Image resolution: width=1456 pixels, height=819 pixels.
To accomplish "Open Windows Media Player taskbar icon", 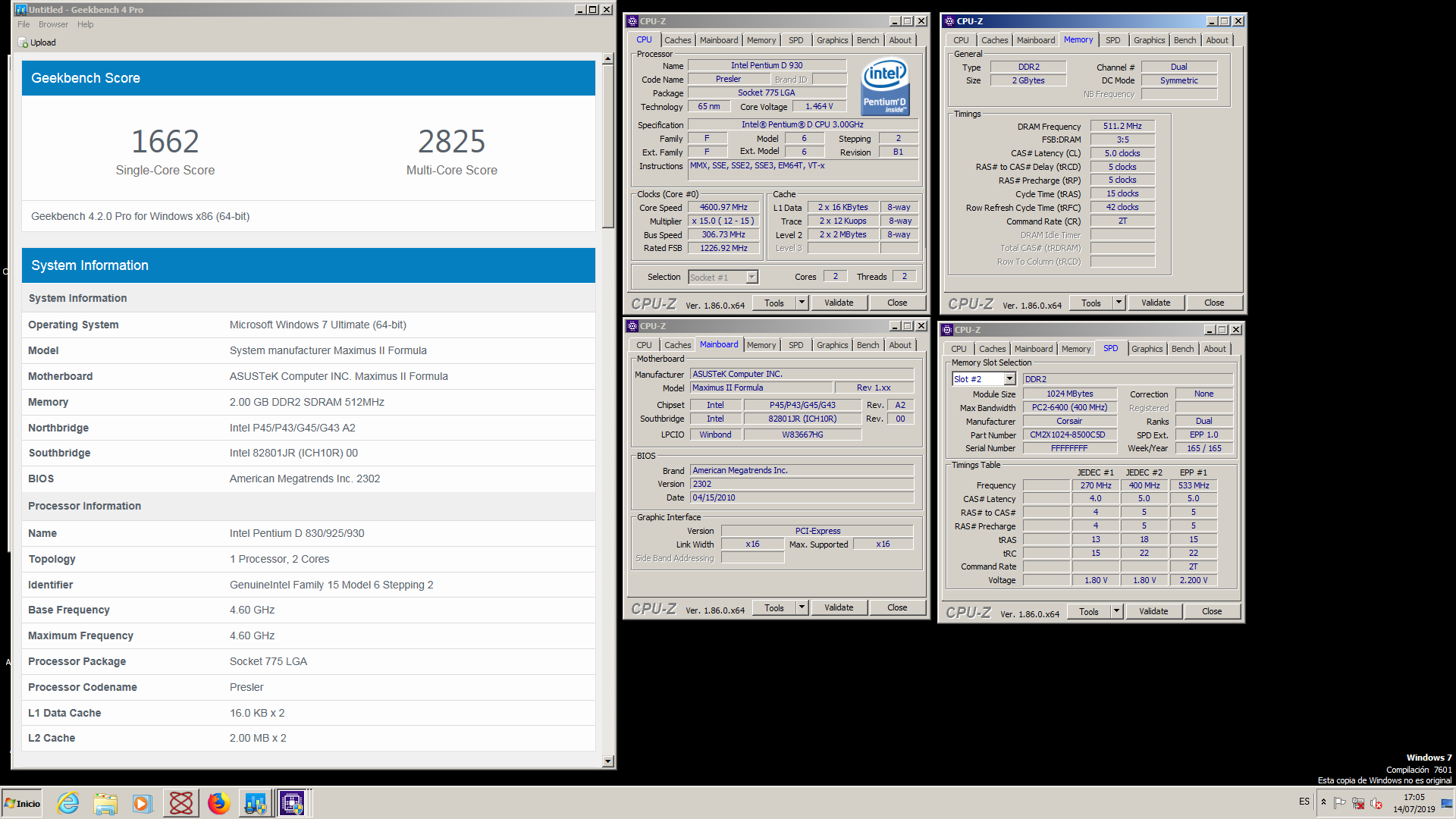I will [x=142, y=803].
